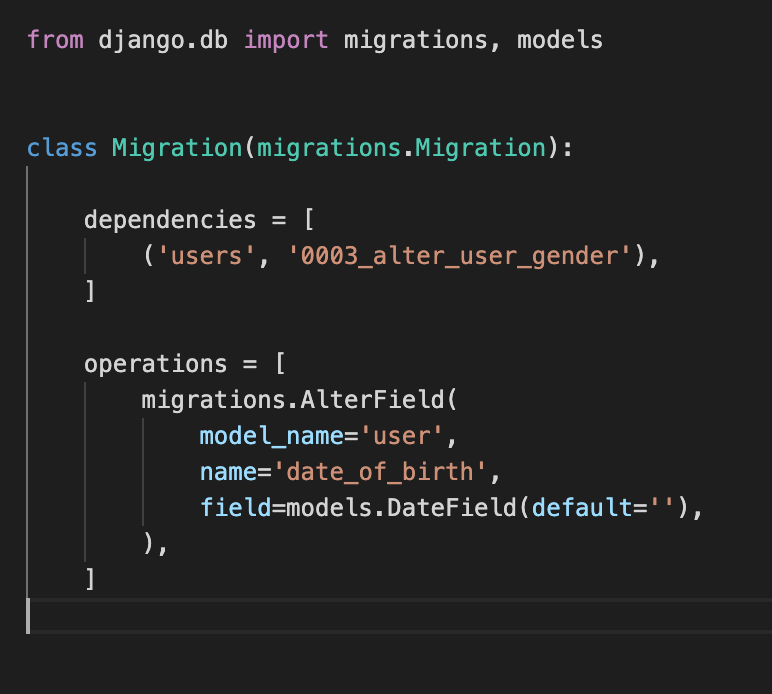Click the 'dependencies' variable name
772x694 pixels.
tap(170, 220)
